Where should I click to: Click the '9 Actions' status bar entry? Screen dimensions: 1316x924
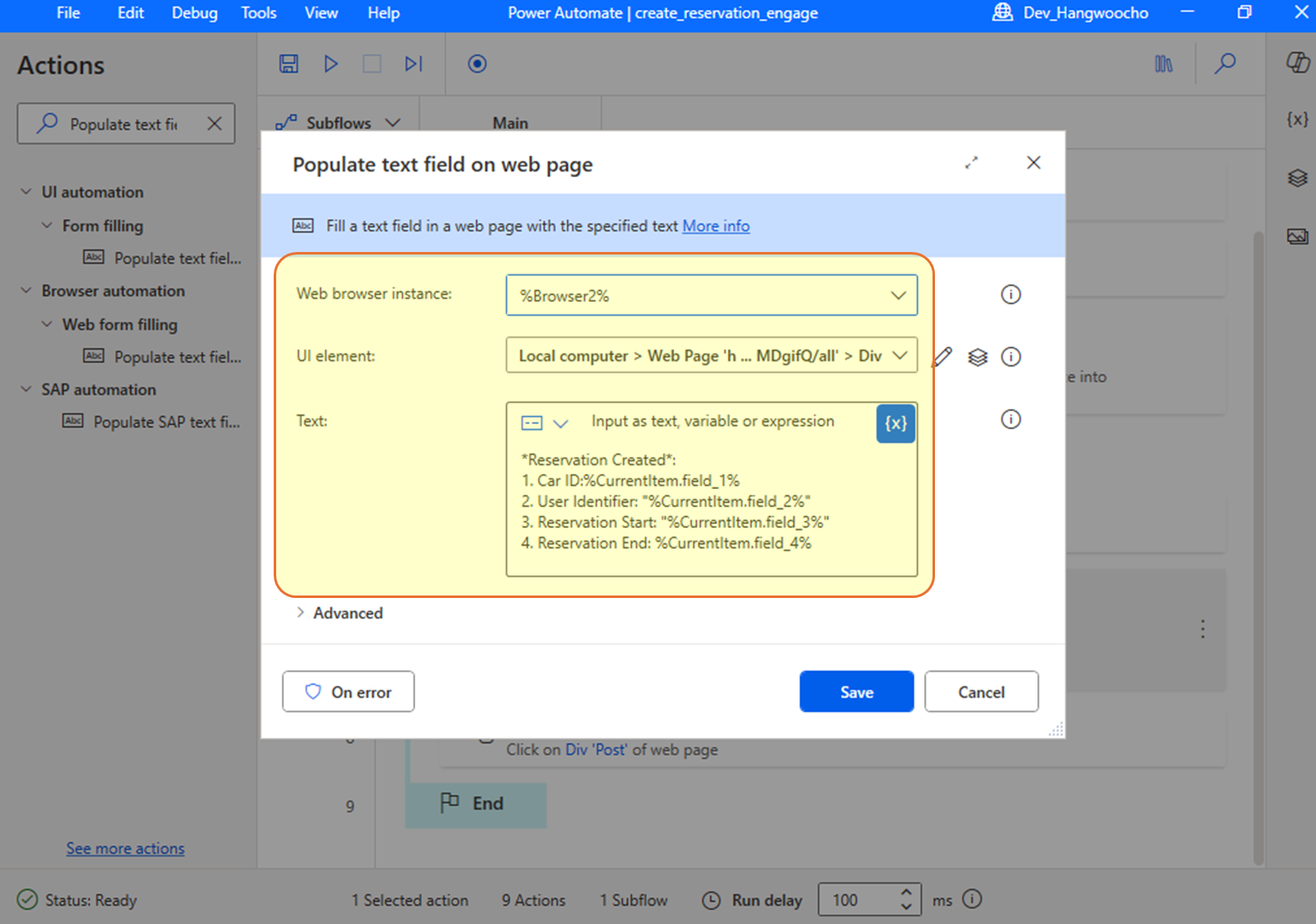click(x=533, y=900)
